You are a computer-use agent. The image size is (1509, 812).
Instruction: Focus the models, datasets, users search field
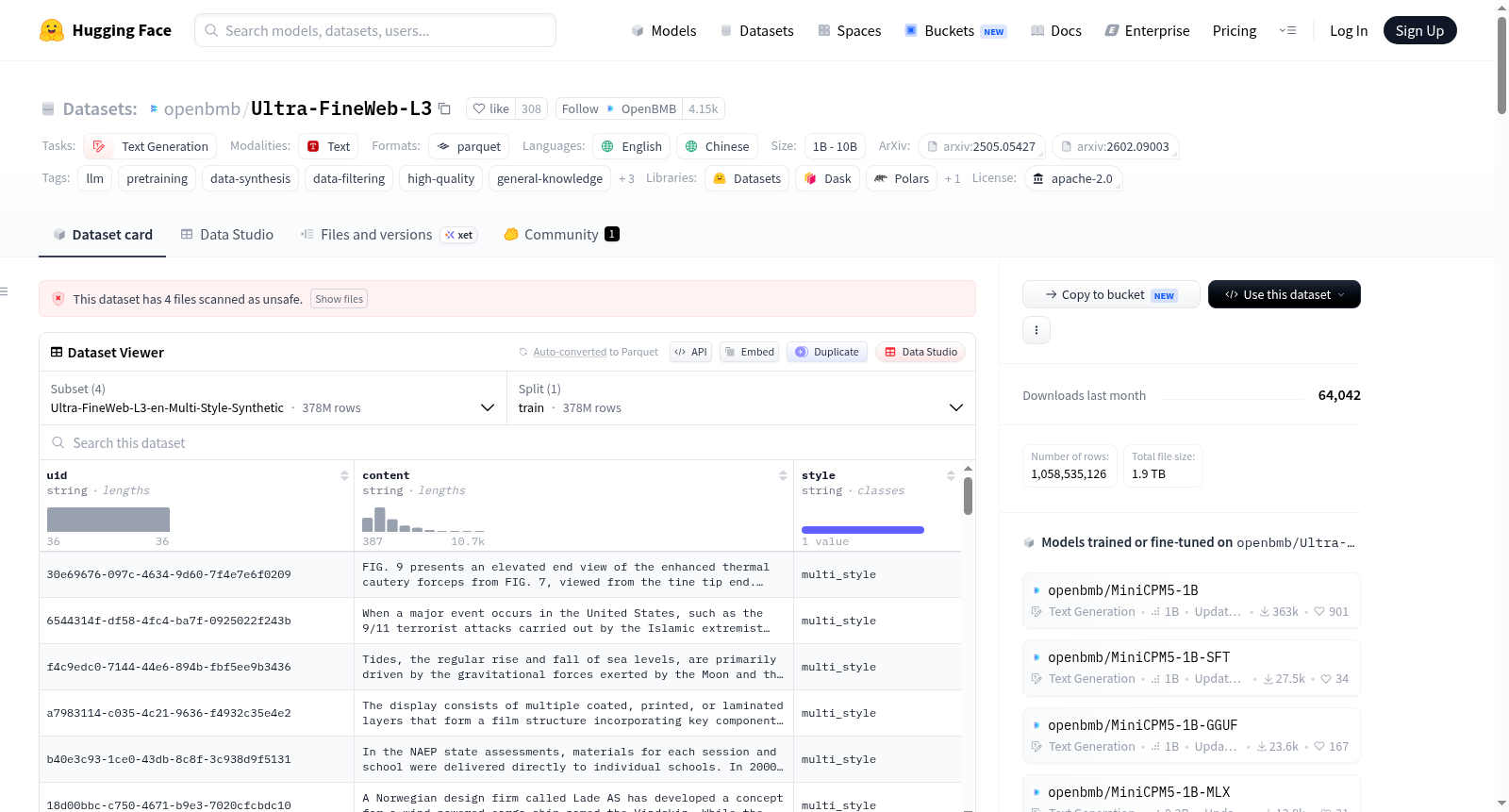(x=375, y=30)
